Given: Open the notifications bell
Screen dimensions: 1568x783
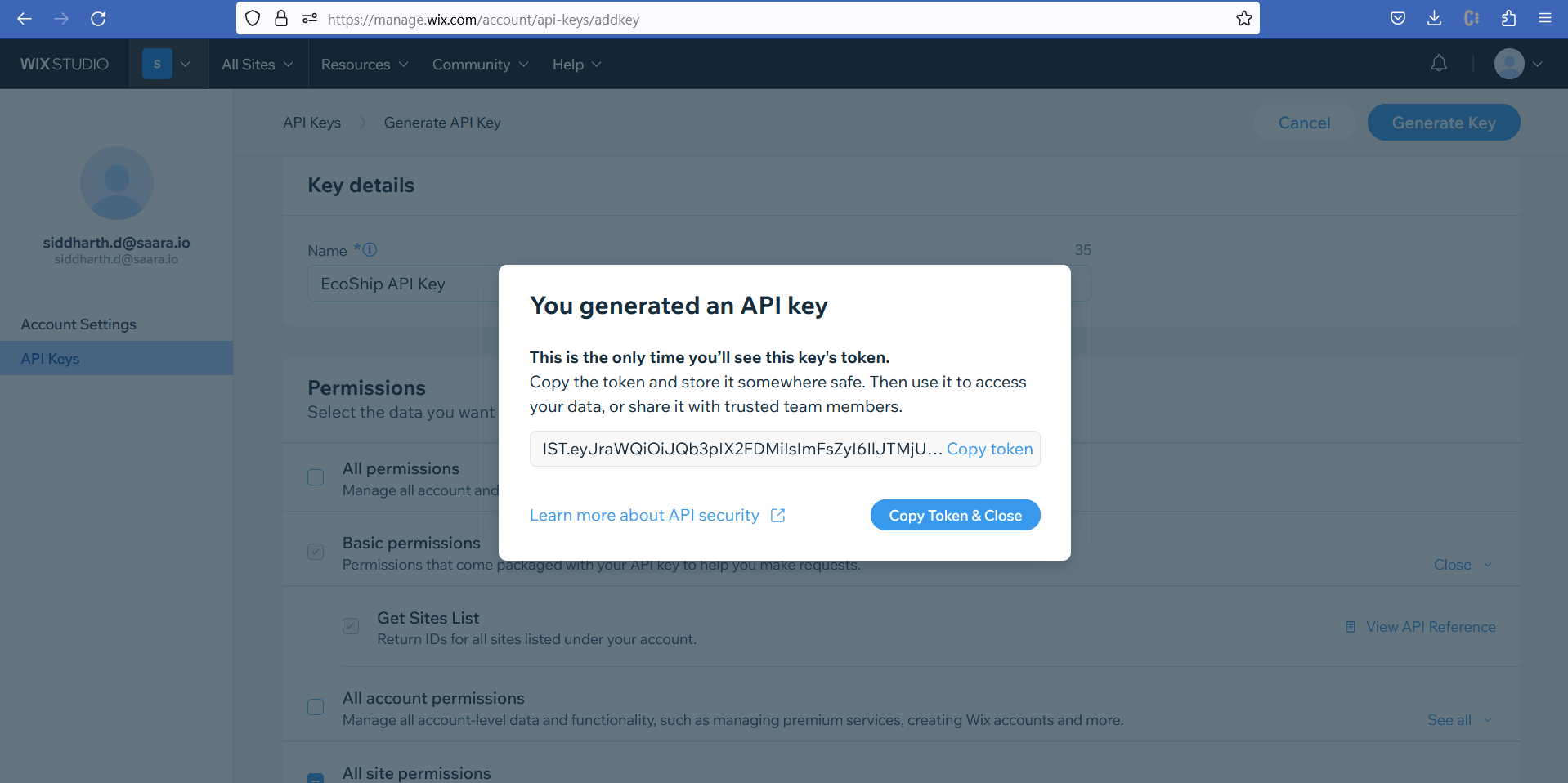Looking at the screenshot, I should coord(1439,63).
